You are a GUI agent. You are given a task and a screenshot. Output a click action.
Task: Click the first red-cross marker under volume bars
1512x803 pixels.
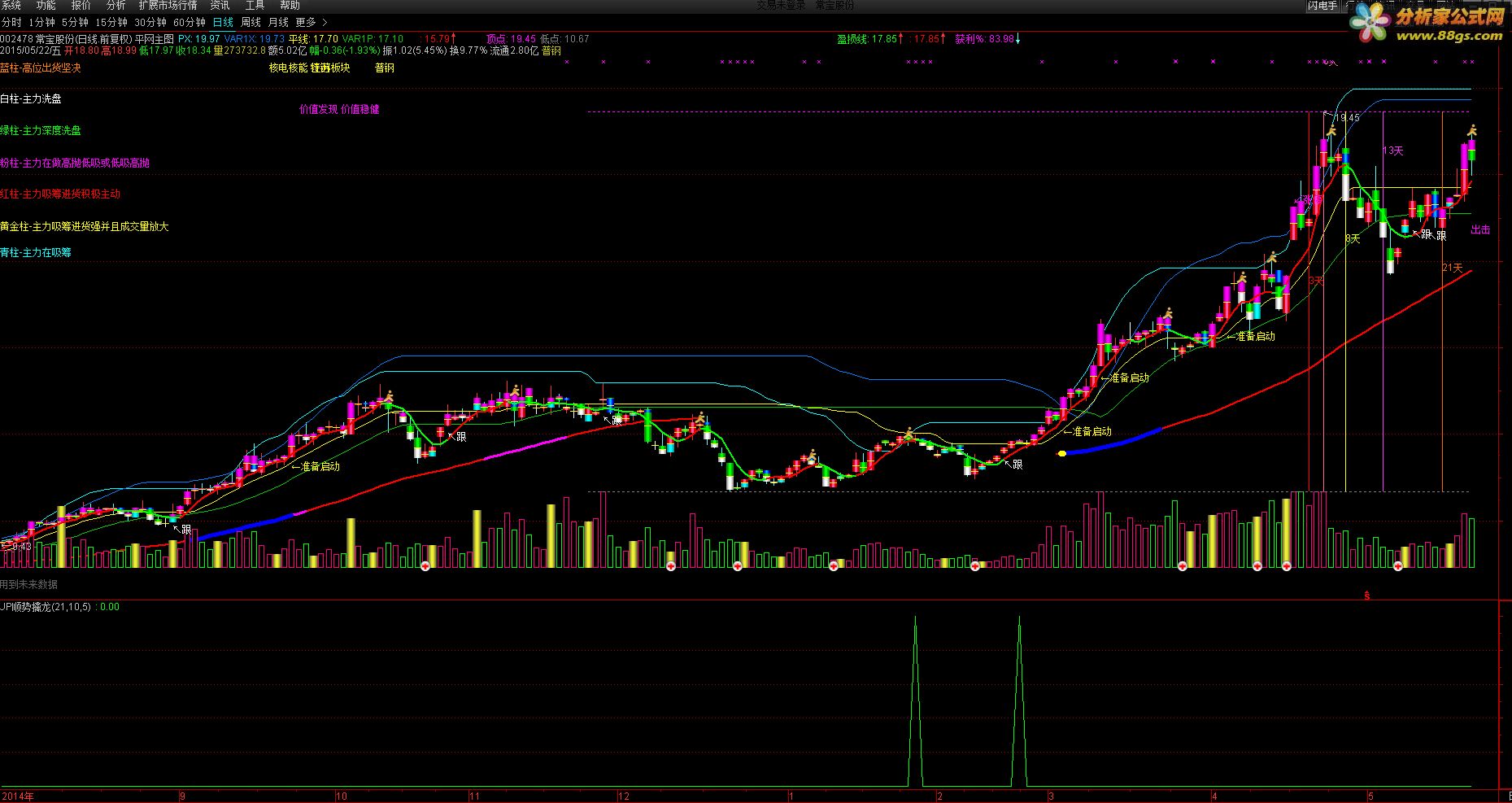pos(425,565)
